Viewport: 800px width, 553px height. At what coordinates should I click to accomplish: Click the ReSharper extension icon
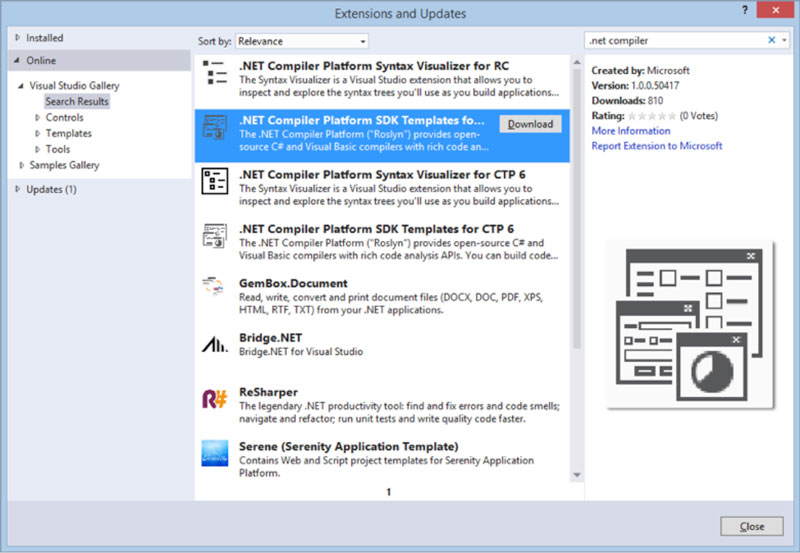pos(214,399)
